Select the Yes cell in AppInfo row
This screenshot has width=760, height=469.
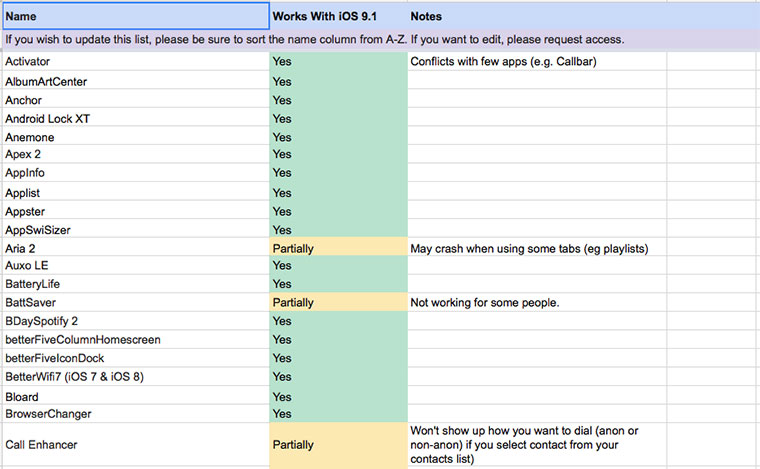(x=338, y=172)
